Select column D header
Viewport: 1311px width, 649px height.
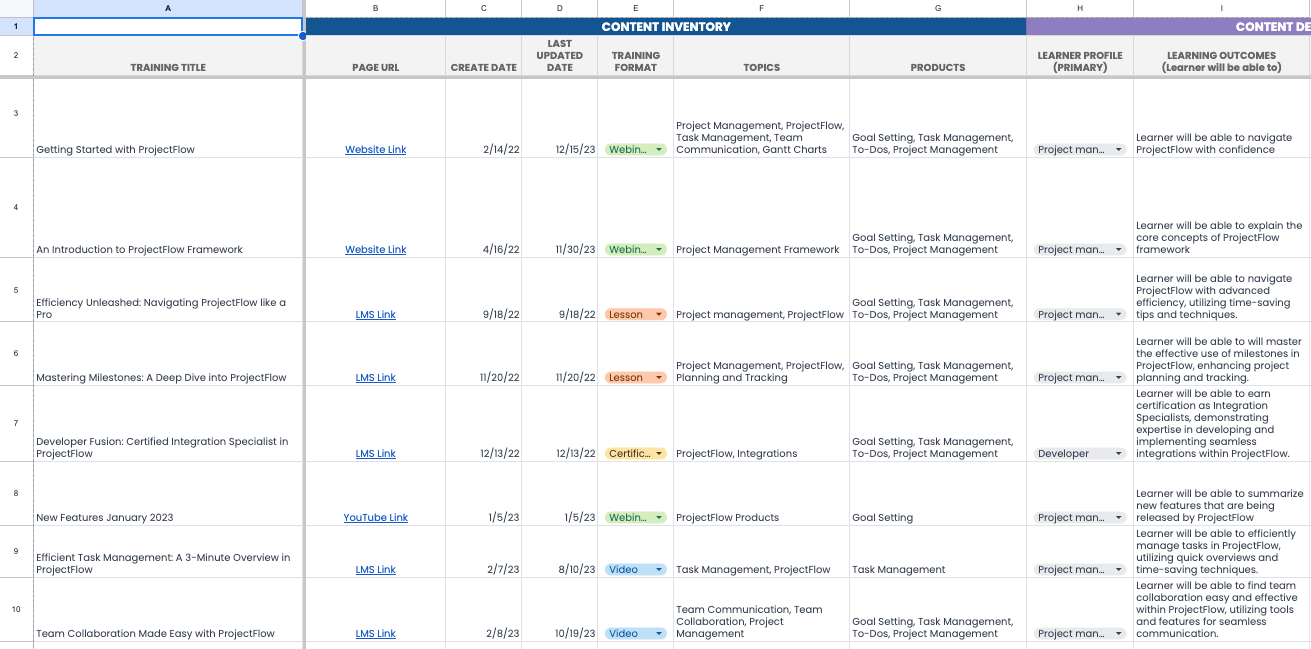pos(560,8)
